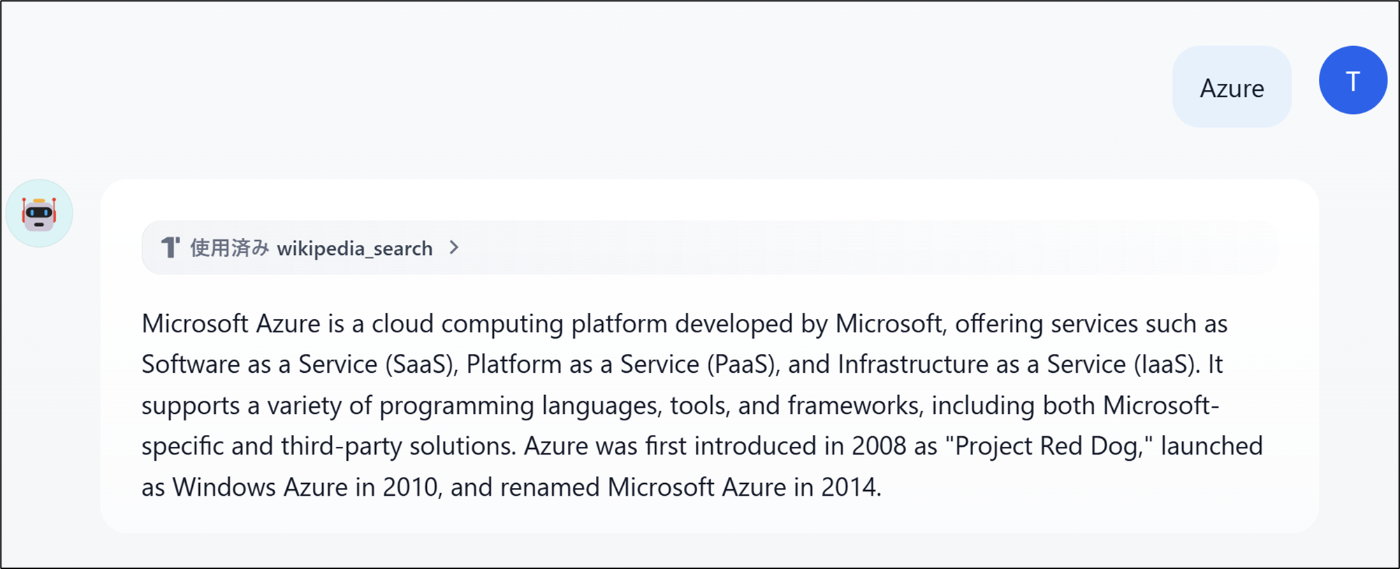Expand the wikipedia_search tool call chevron
Screen dimensions: 1400x569
pyautogui.click(x=454, y=247)
